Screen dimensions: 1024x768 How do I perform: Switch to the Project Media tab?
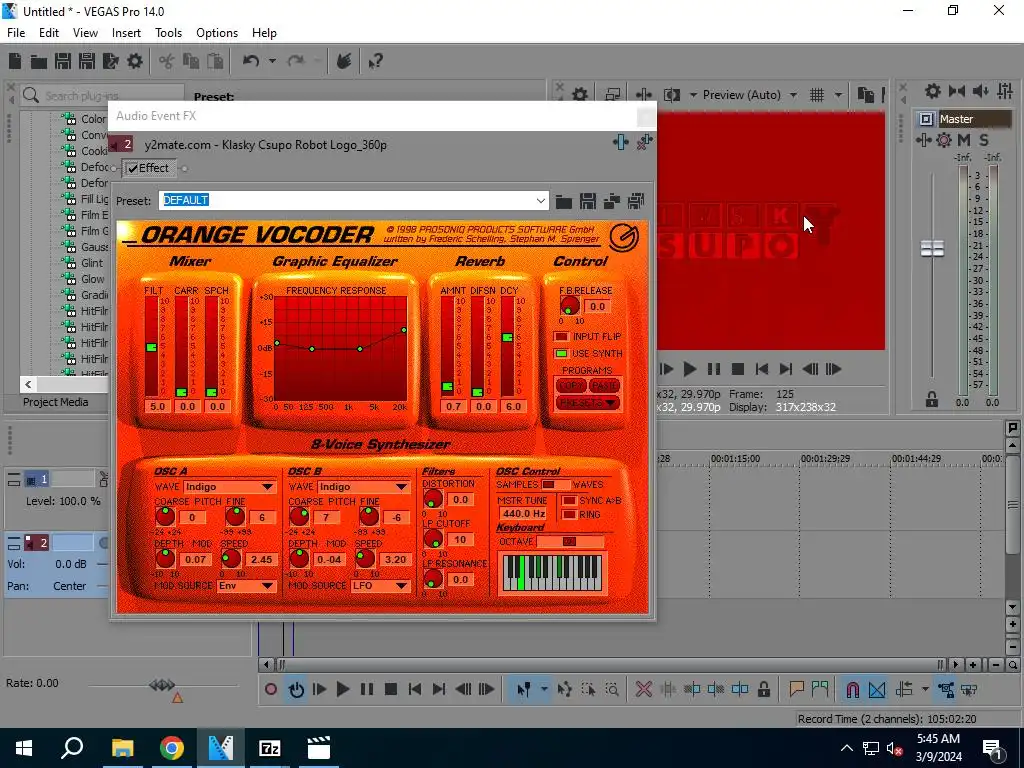(x=56, y=402)
